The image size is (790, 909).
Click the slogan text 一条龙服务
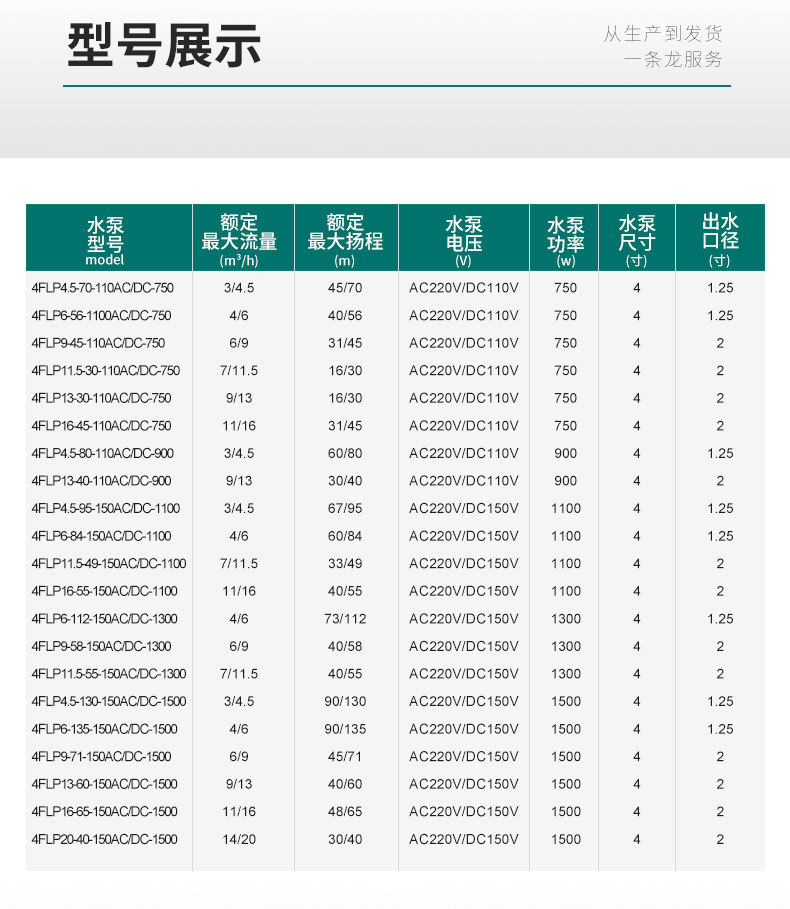[673, 60]
